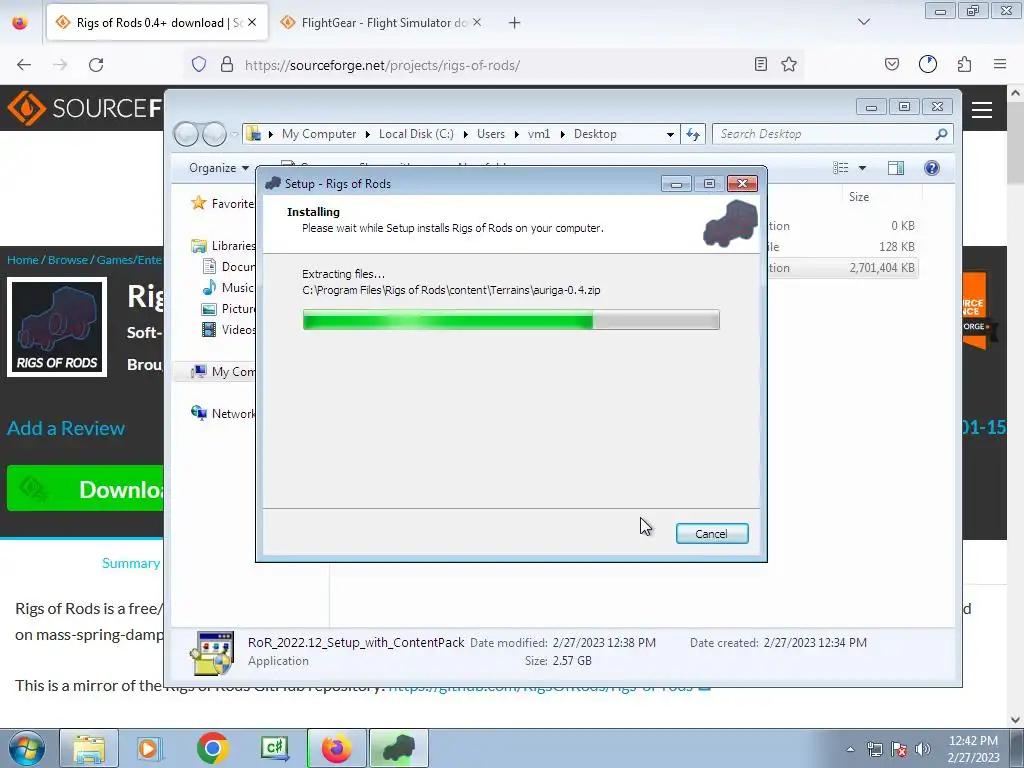This screenshot has width=1024, height=768.
Task: Open the SourceForge hamburger menu
Action: click(982, 110)
